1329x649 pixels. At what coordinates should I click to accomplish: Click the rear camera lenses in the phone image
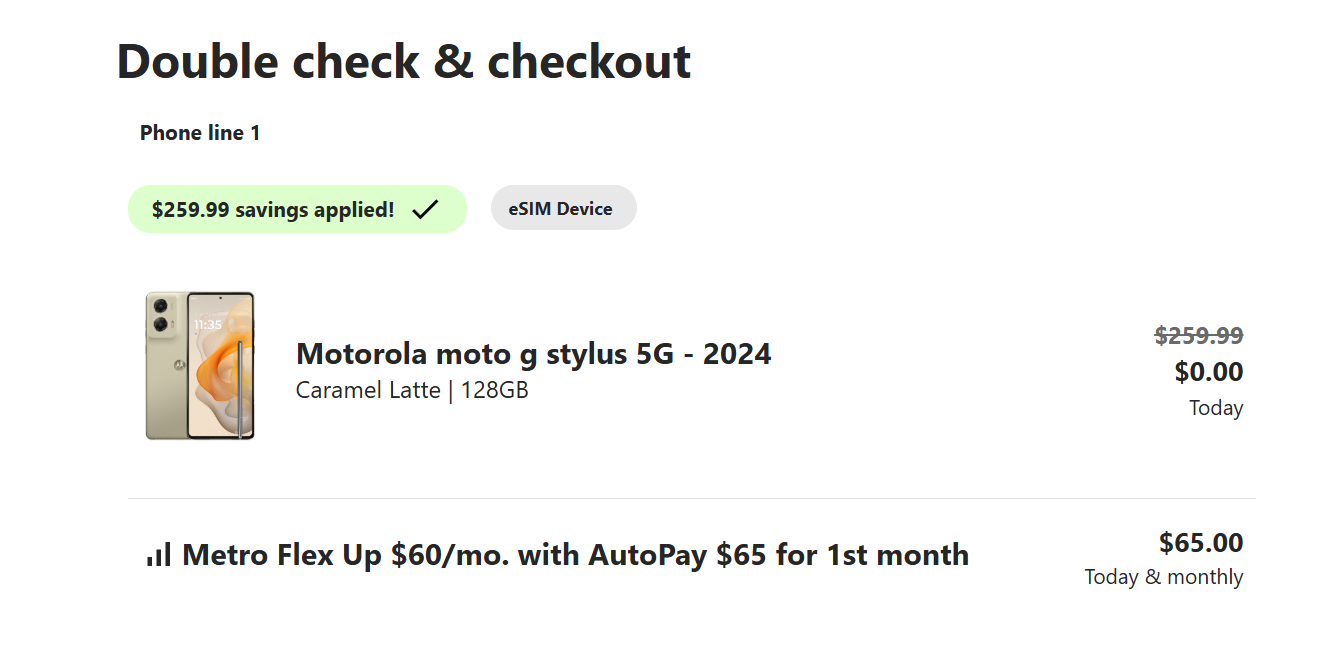click(161, 314)
